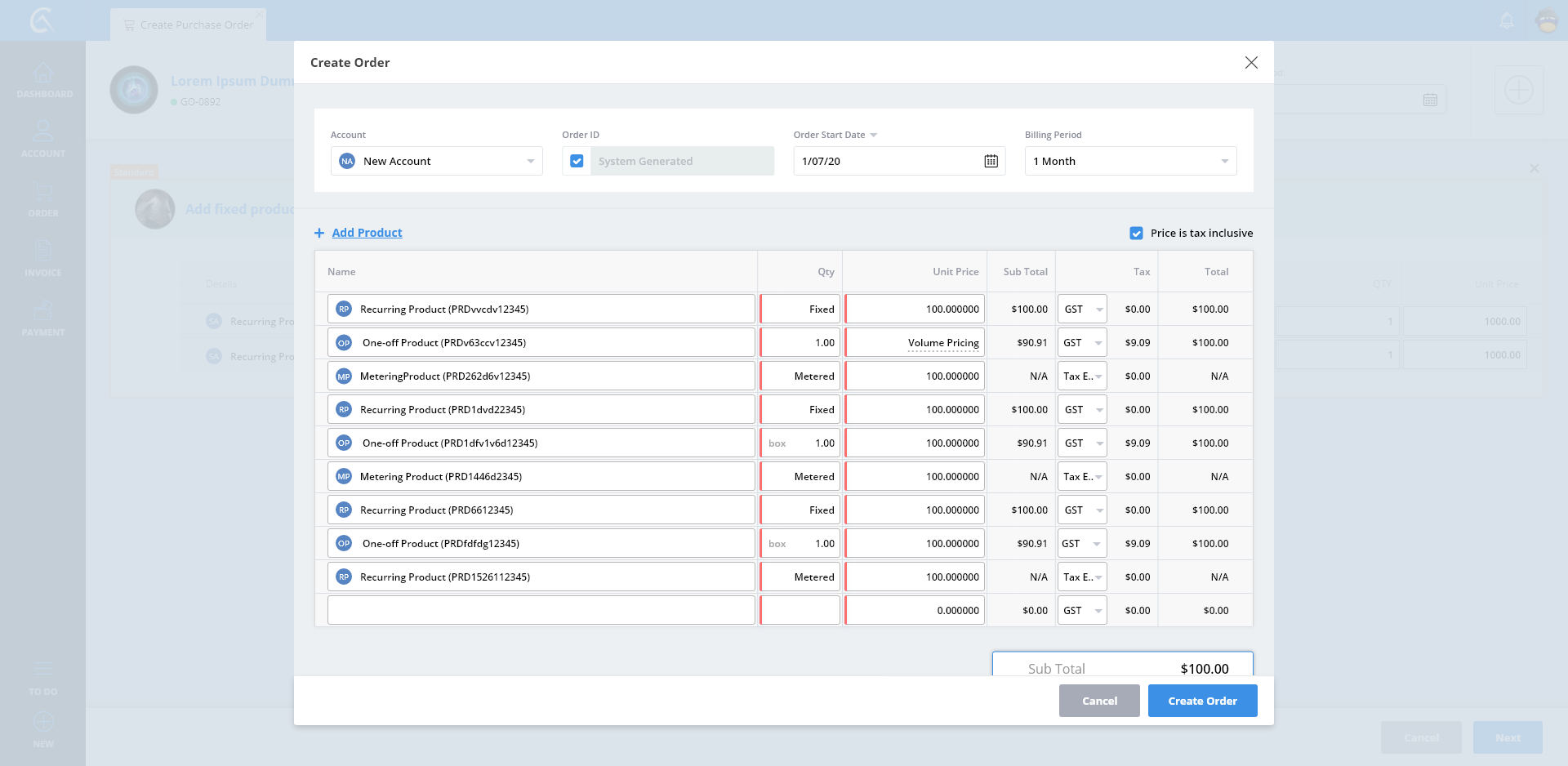The width and height of the screenshot is (1568, 766).
Task: Click the Create Order button
Action: [x=1202, y=701]
